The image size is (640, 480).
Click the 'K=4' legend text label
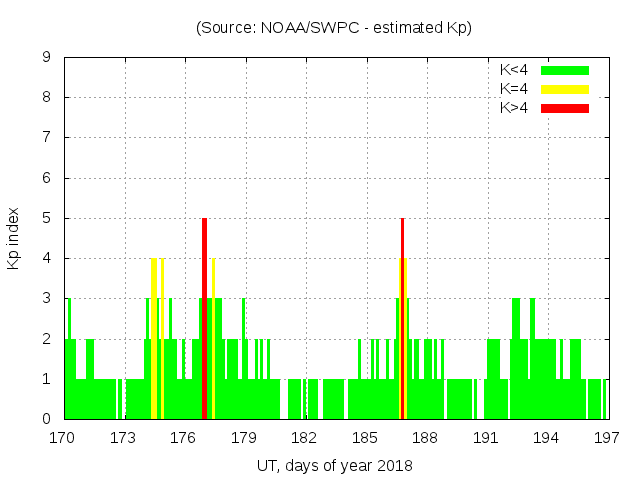coord(513,89)
